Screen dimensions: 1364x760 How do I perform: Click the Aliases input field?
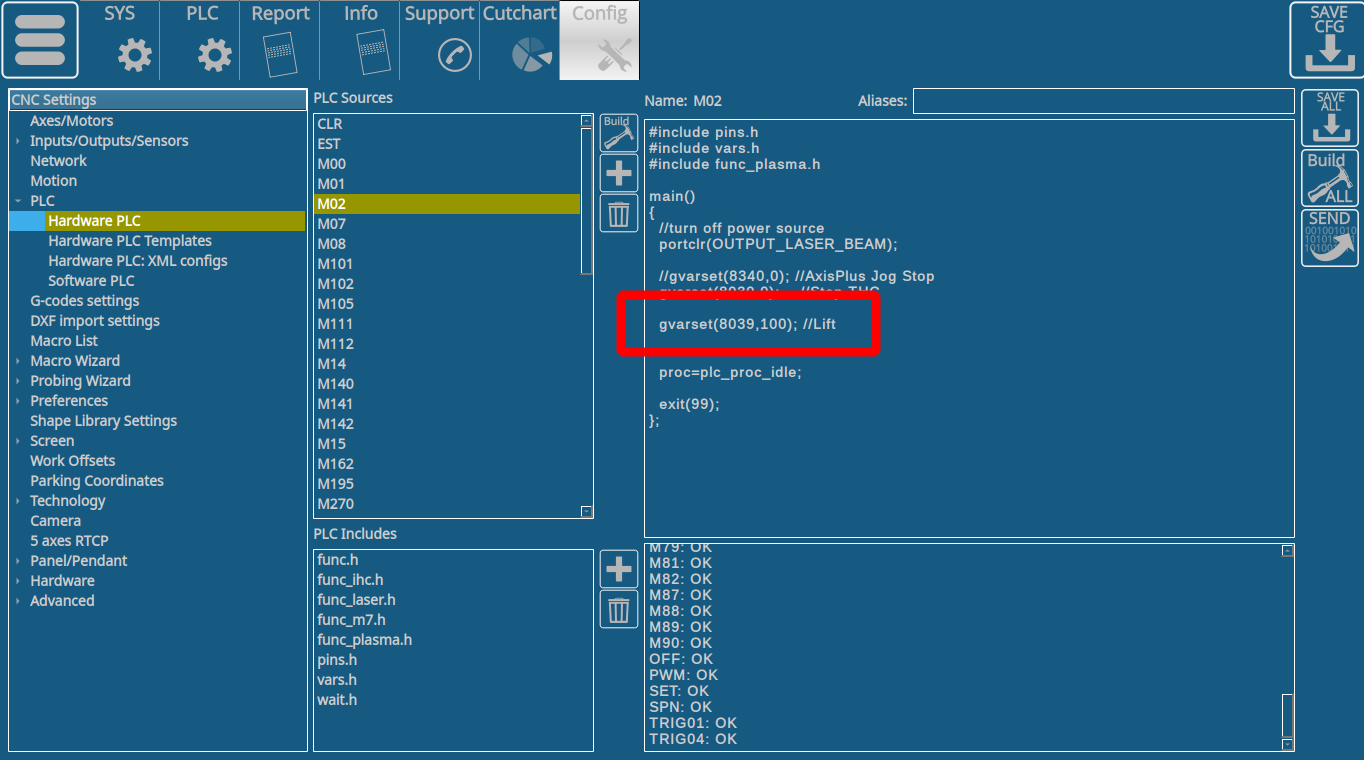[1103, 101]
